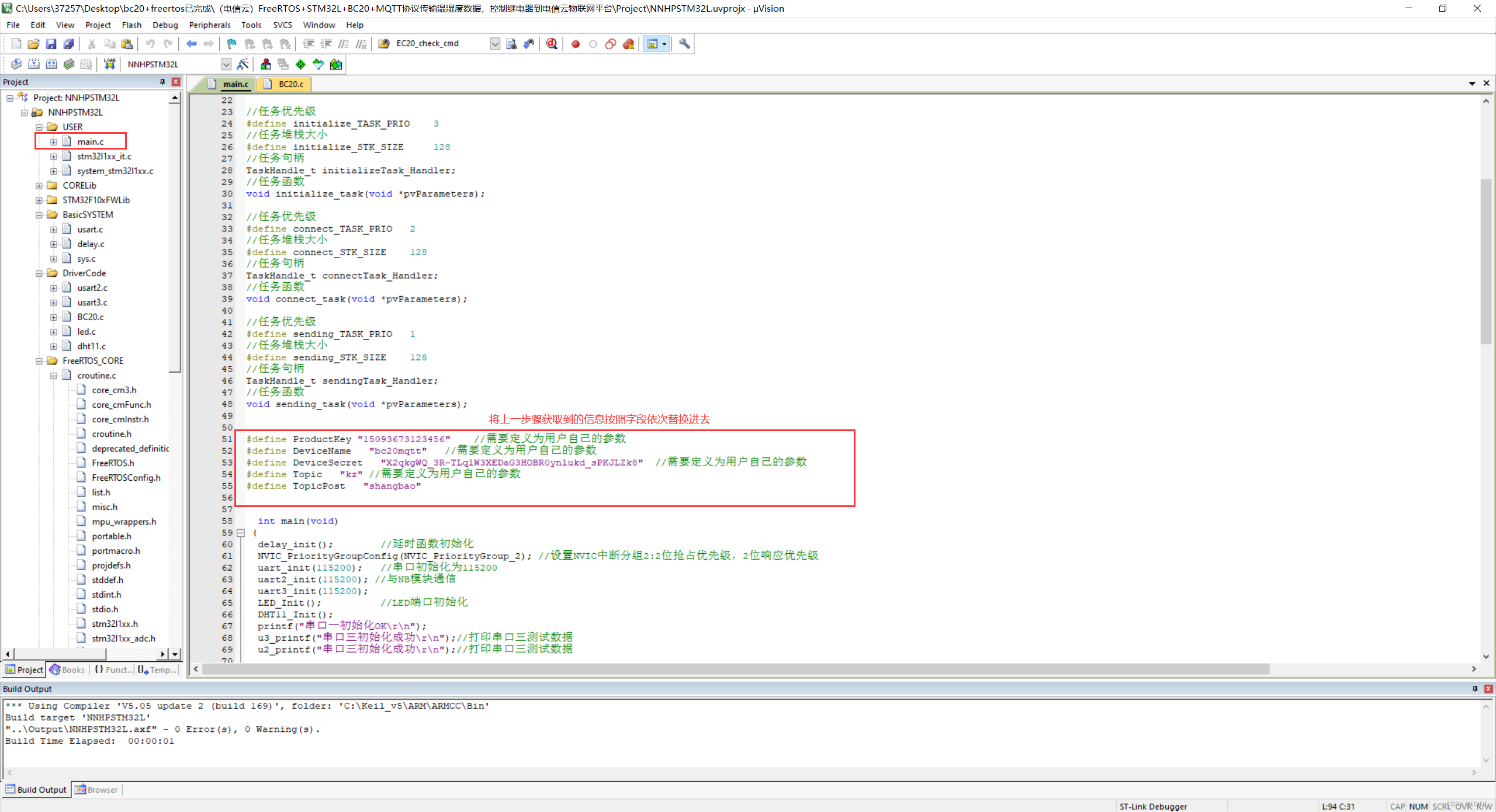
Task: Close the active editor tab with the X
Action: [1487, 84]
